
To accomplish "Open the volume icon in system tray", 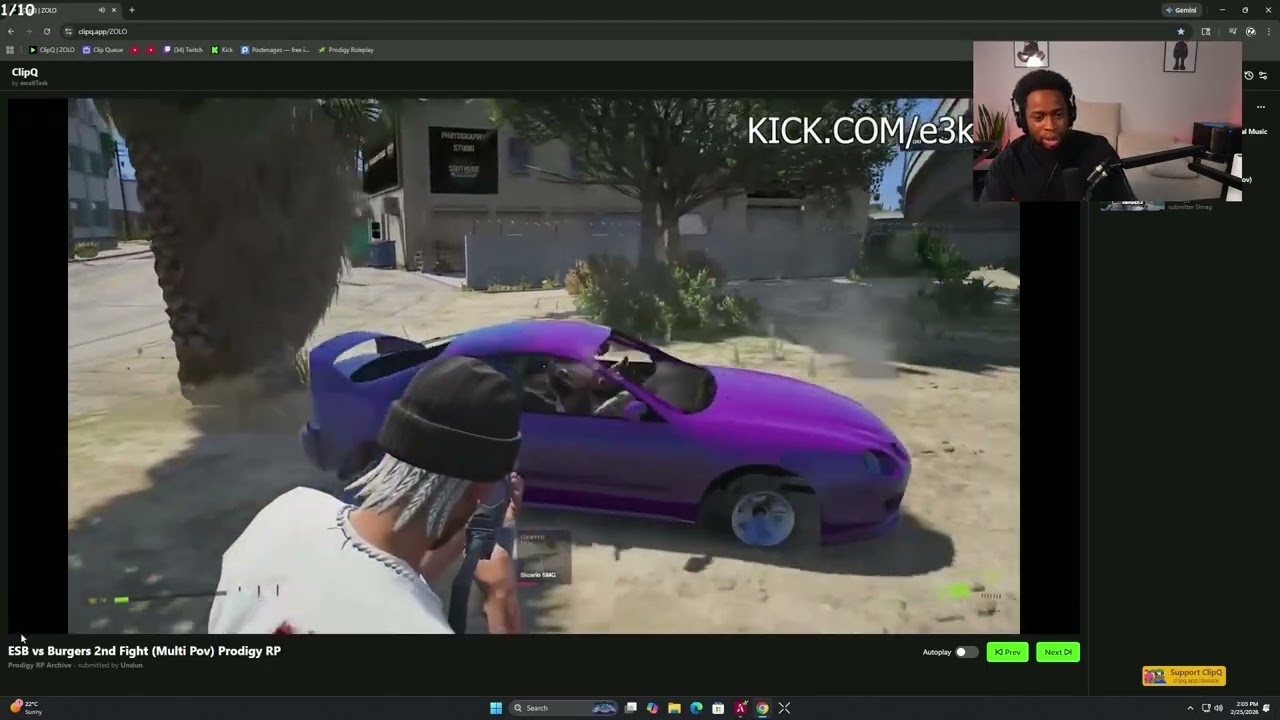I will click(1218, 708).
